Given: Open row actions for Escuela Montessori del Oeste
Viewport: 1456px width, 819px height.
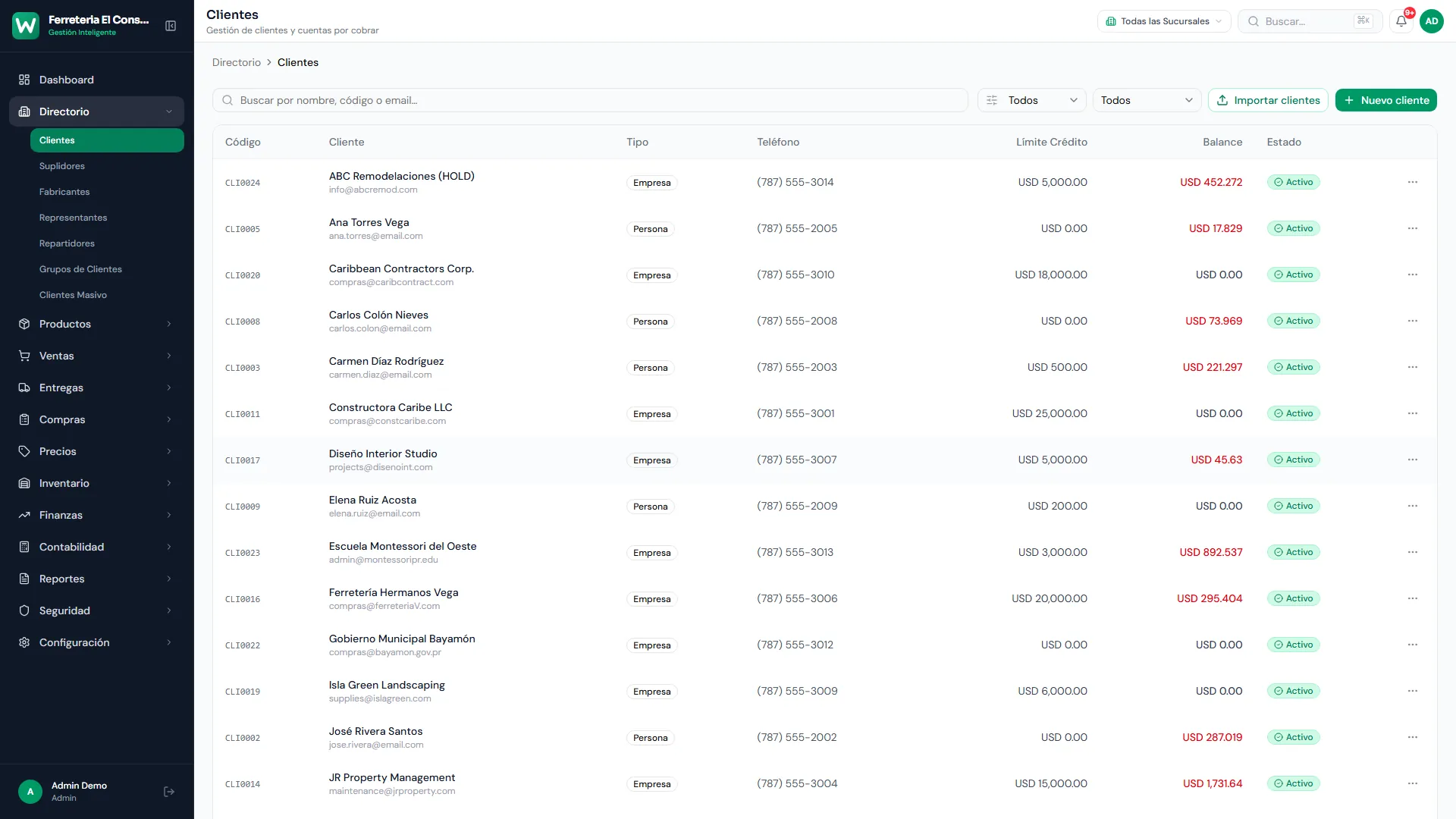Looking at the screenshot, I should point(1412,552).
